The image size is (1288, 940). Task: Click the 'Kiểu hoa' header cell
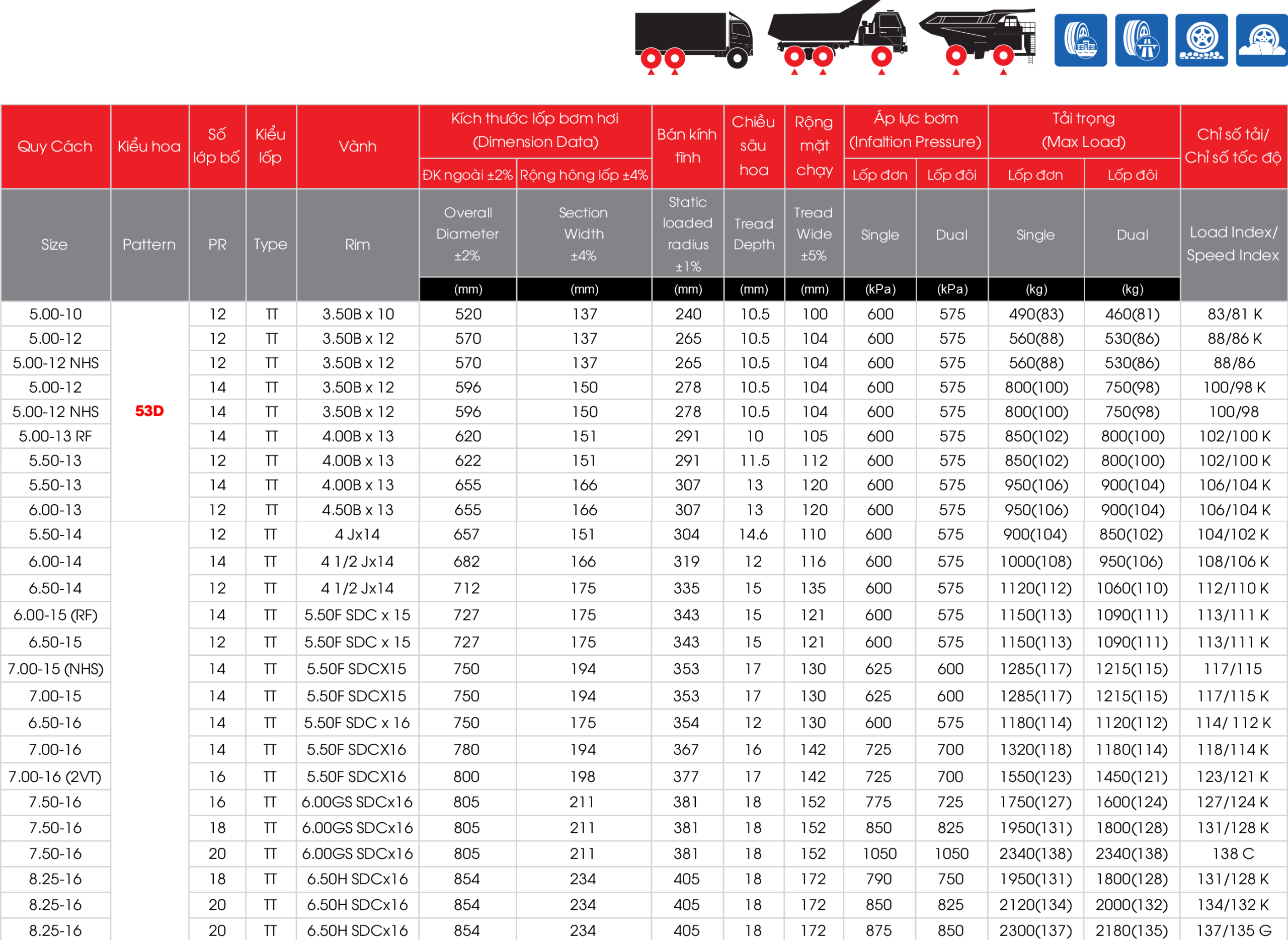(149, 146)
